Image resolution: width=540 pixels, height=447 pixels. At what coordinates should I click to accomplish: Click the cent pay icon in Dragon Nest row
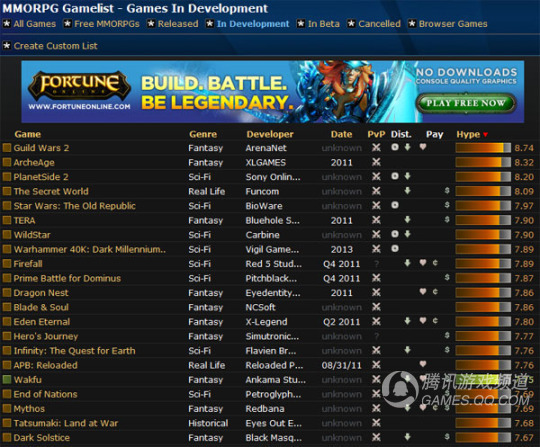(x=435, y=292)
